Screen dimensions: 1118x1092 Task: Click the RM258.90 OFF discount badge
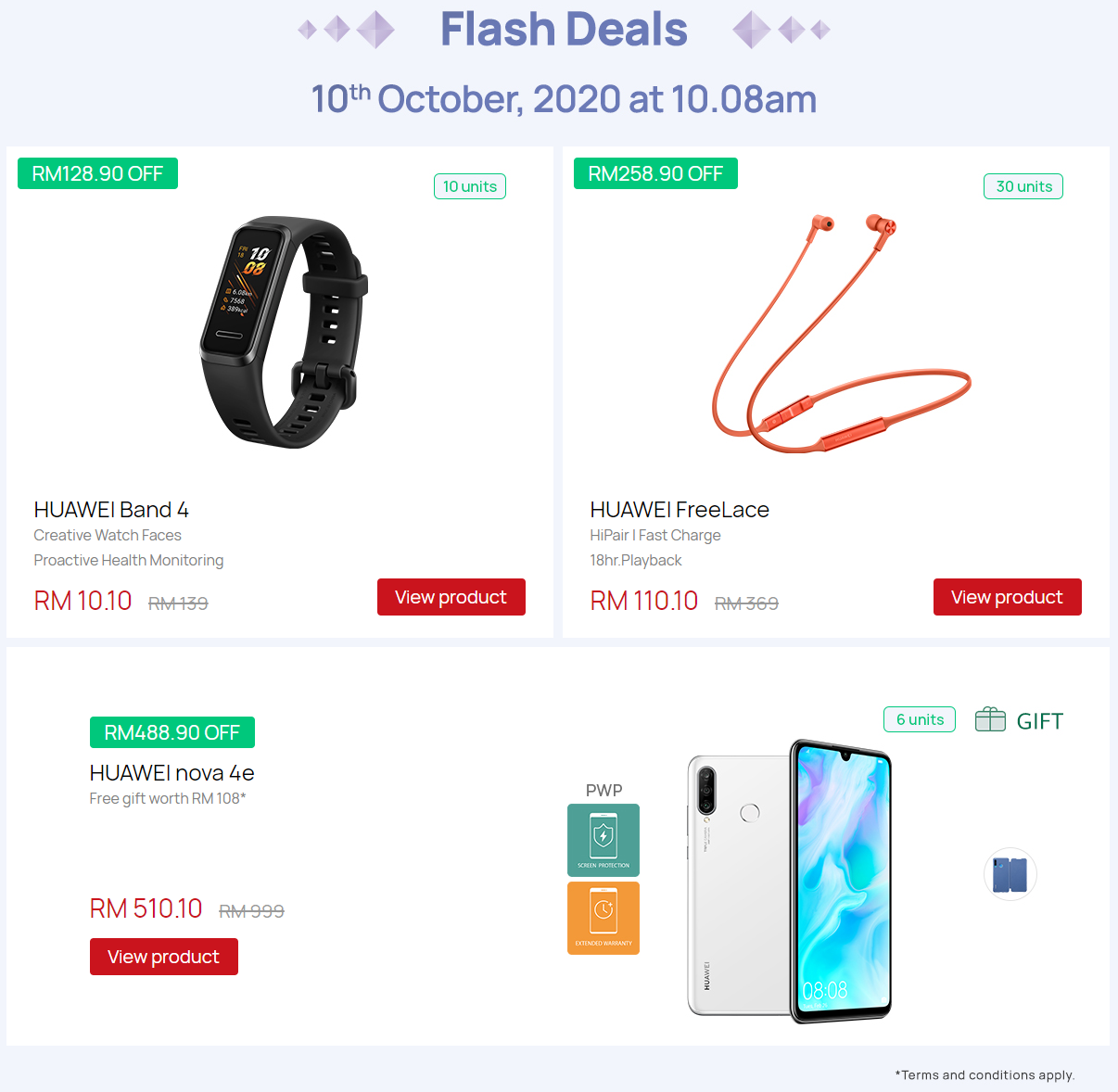tap(655, 173)
